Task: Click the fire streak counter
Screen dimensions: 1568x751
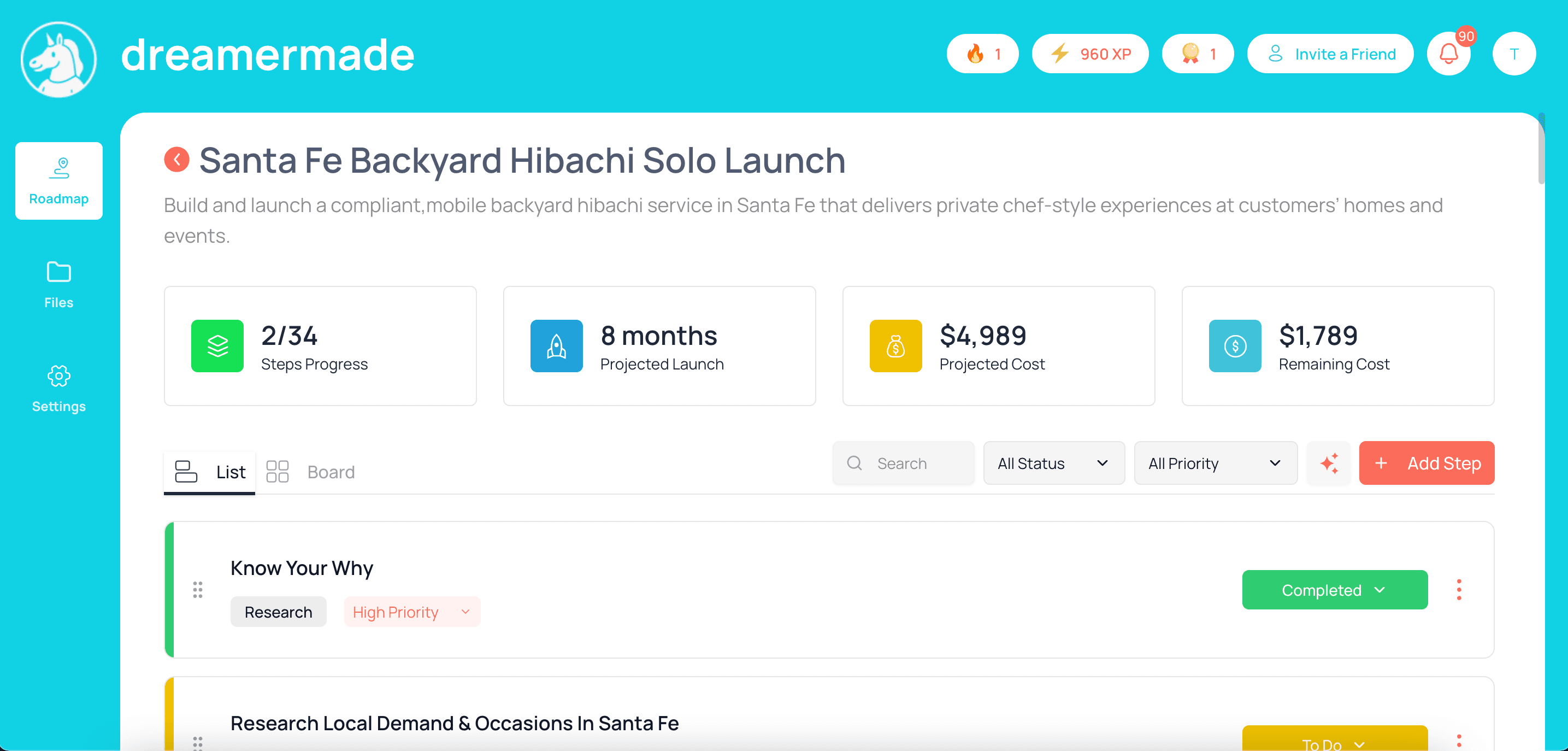Action: tap(982, 54)
